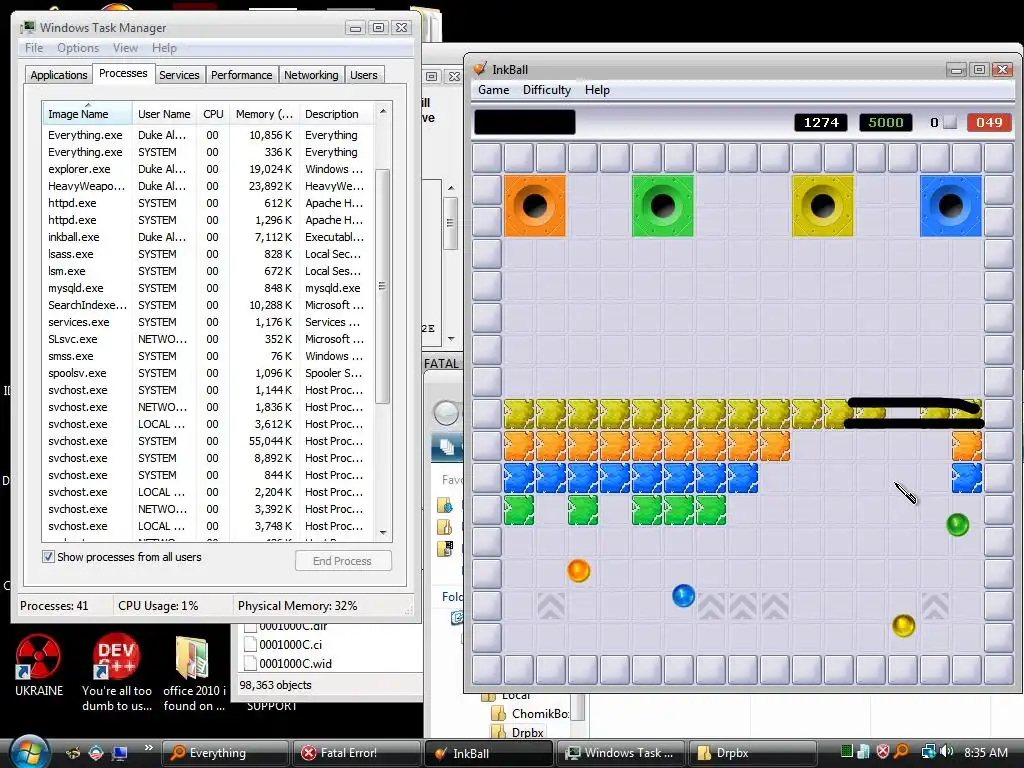
Task: Select the mysqld.exe process row
Action: pos(208,288)
